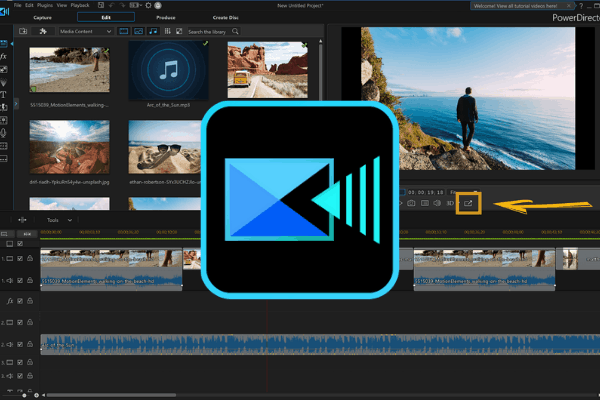Image resolution: width=600 pixels, height=400 pixels.
Task: Show image files filter in library
Action: click(139, 31)
